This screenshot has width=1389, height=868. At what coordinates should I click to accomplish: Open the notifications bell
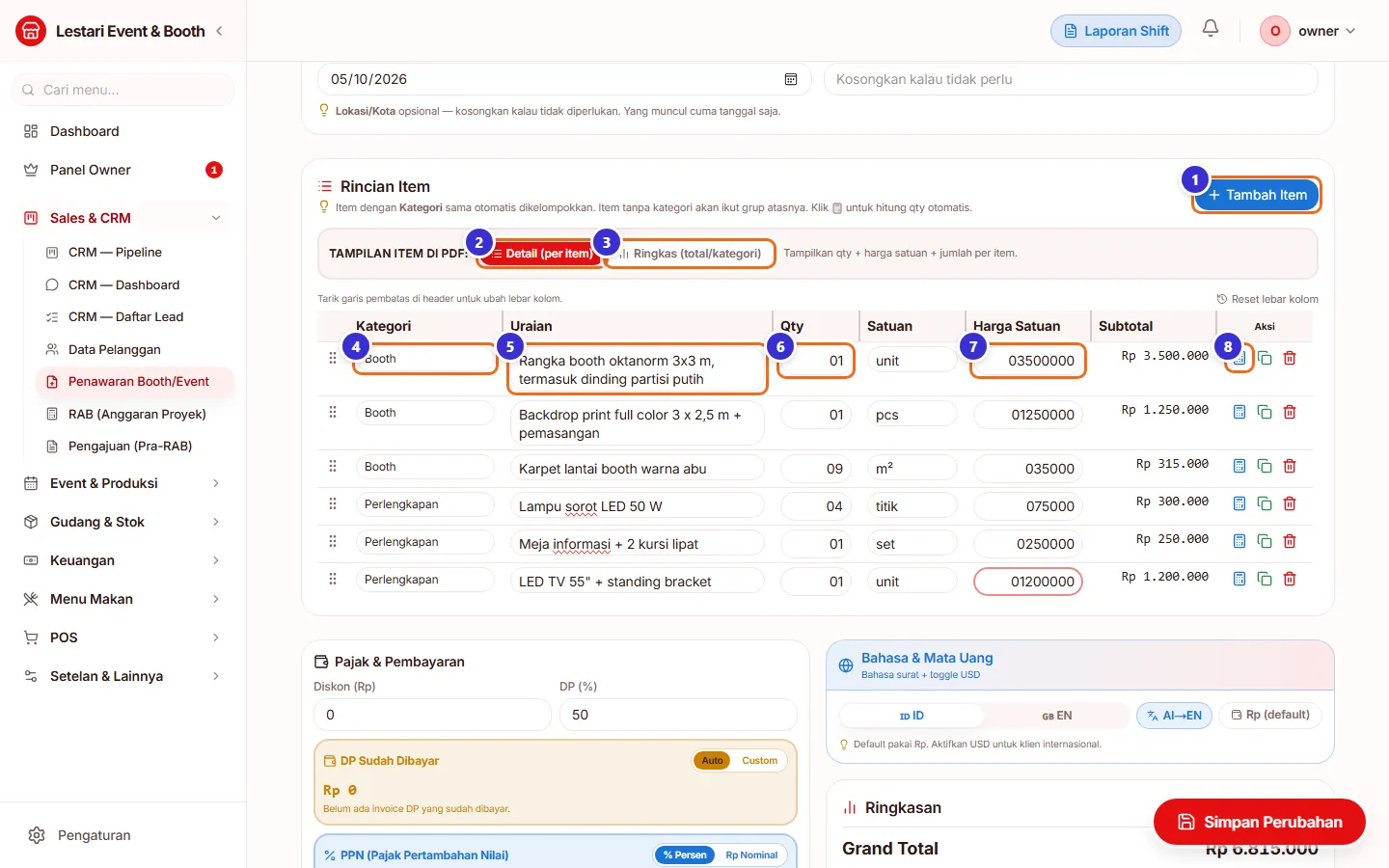click(x=1211, y=29)
